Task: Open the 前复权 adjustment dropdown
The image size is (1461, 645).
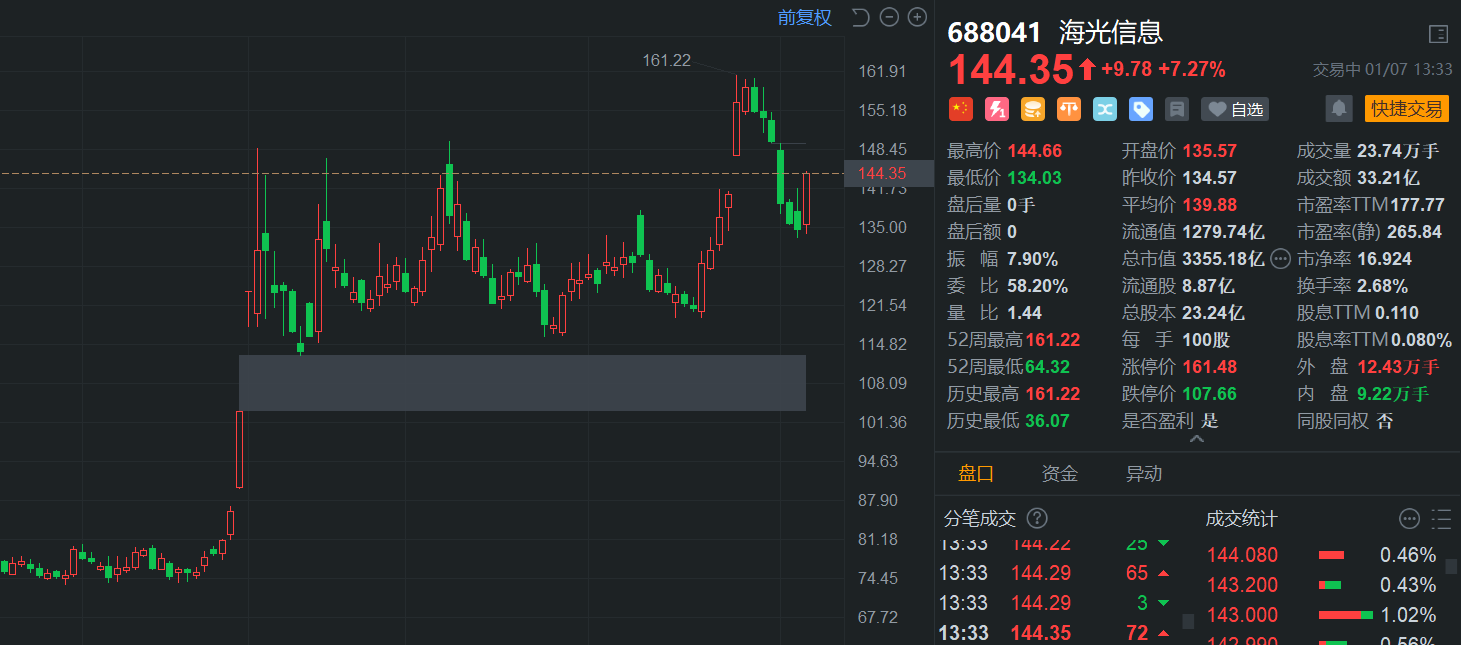Action: (805, 17)
